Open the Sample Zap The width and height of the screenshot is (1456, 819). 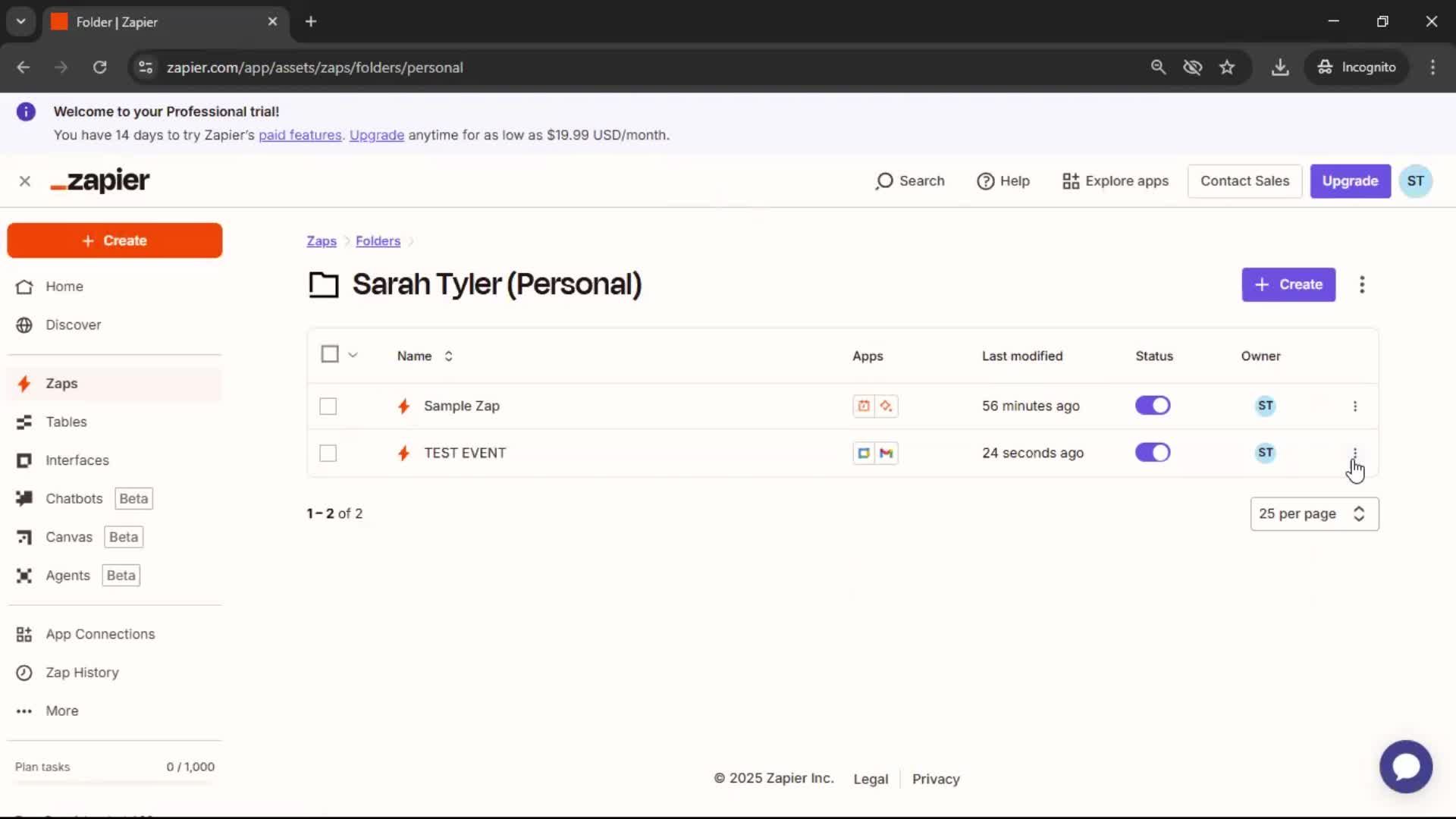point(462,406)
